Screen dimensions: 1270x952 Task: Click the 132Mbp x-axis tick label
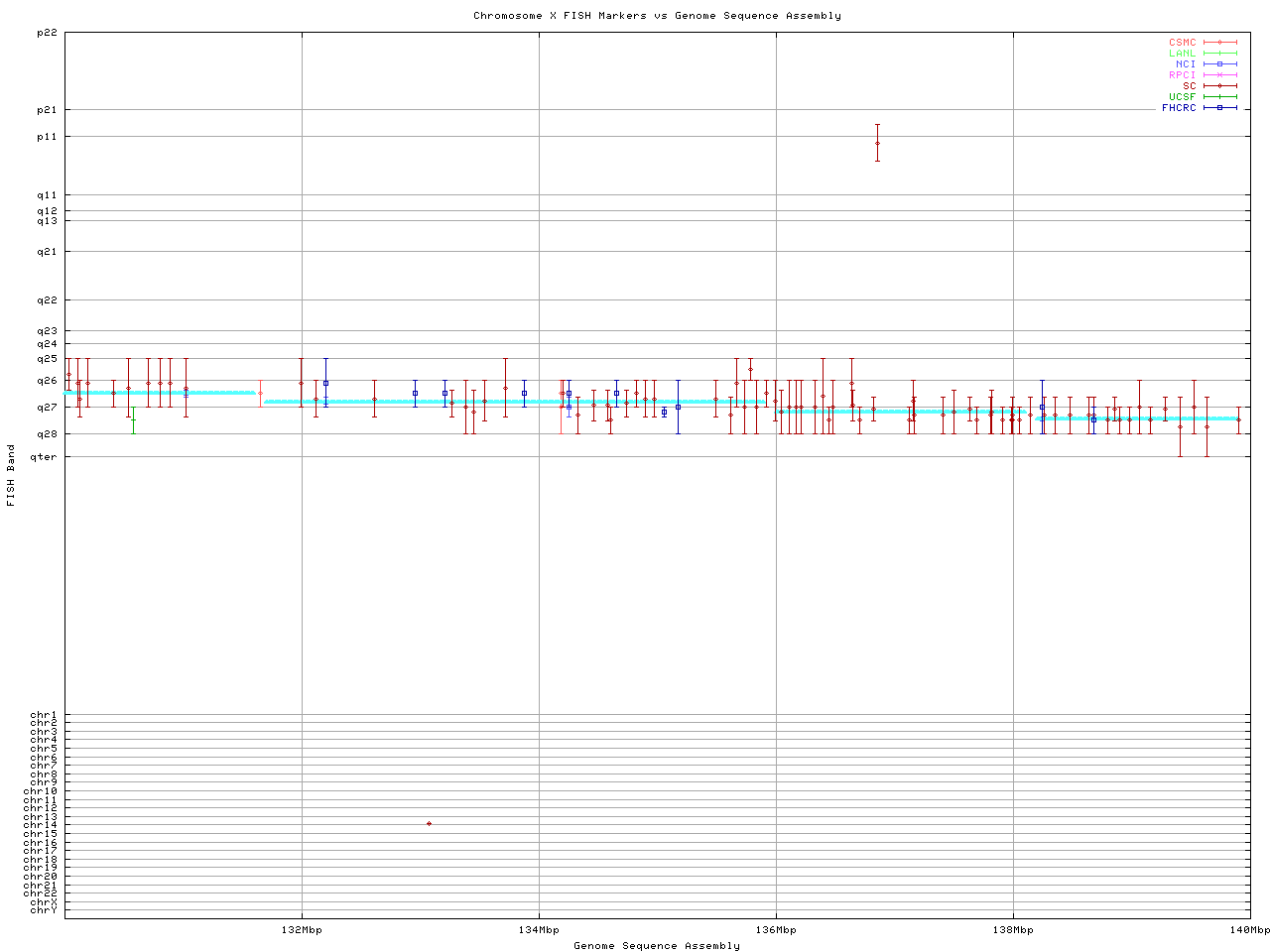tap(302, 930)
